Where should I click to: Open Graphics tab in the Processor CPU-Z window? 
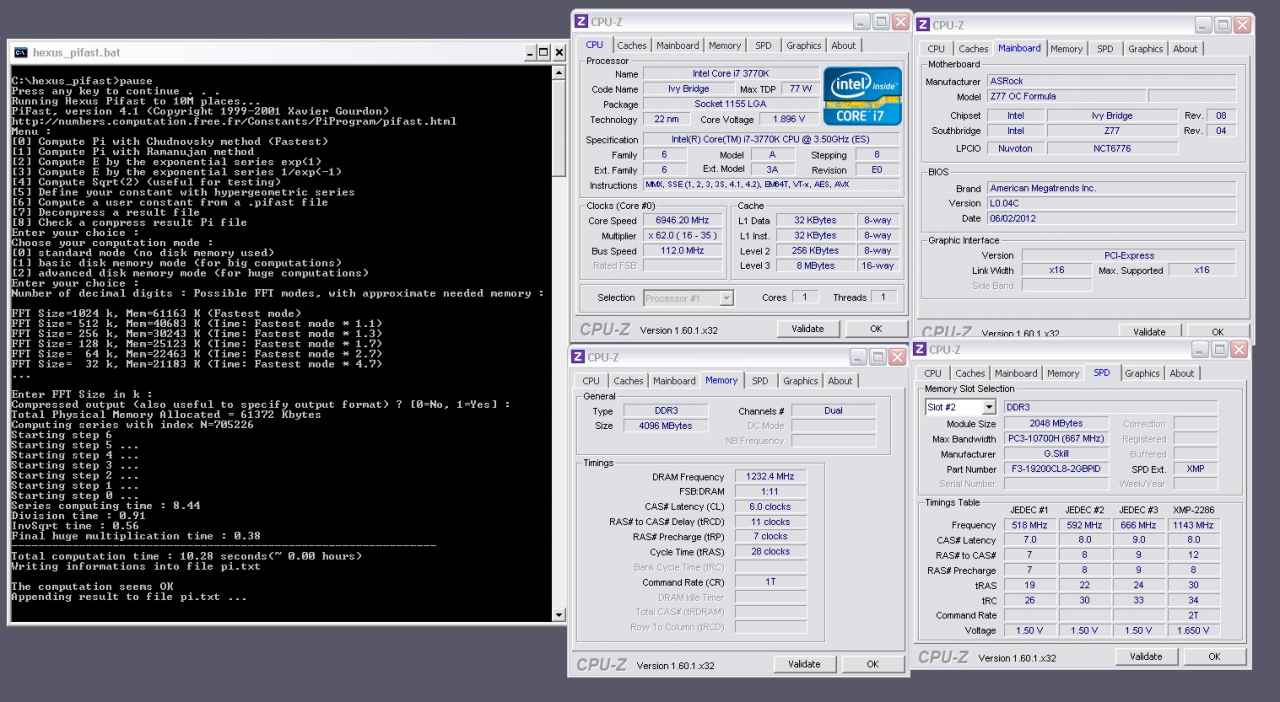tap(803, 45)
